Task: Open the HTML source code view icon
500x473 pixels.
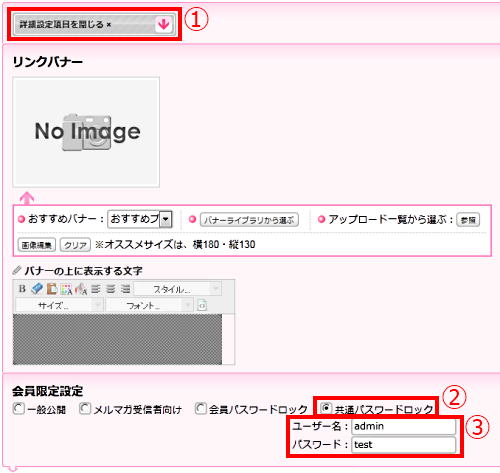Action: [x=202, y=305]
